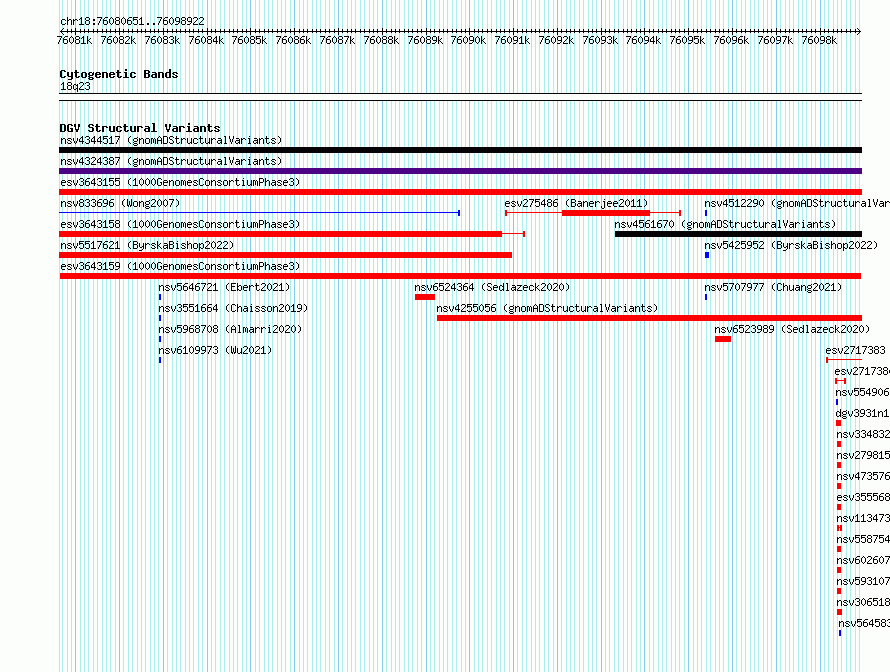Screen dimensions: 890x672
Task: Open nsv5425952 (ByrskaBishop2022) label
Action: [x=791, y=245]
